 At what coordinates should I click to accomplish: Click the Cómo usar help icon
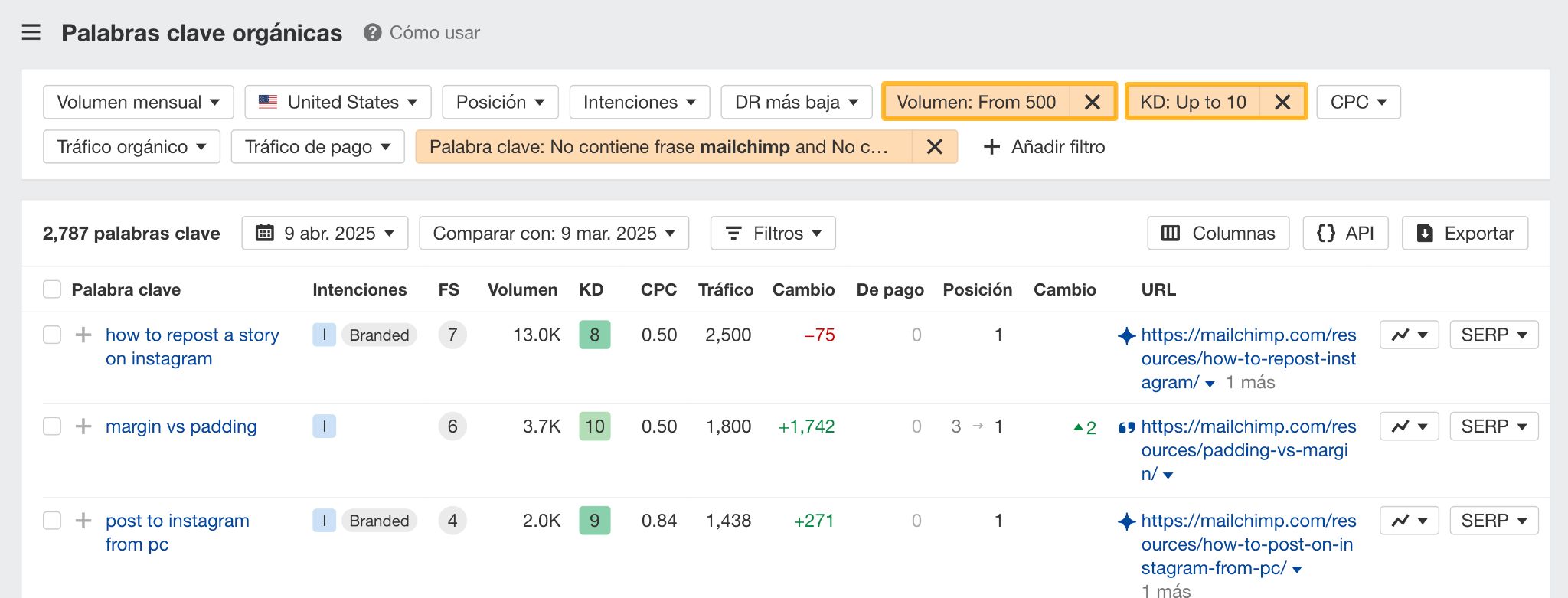tap(372, 32)
